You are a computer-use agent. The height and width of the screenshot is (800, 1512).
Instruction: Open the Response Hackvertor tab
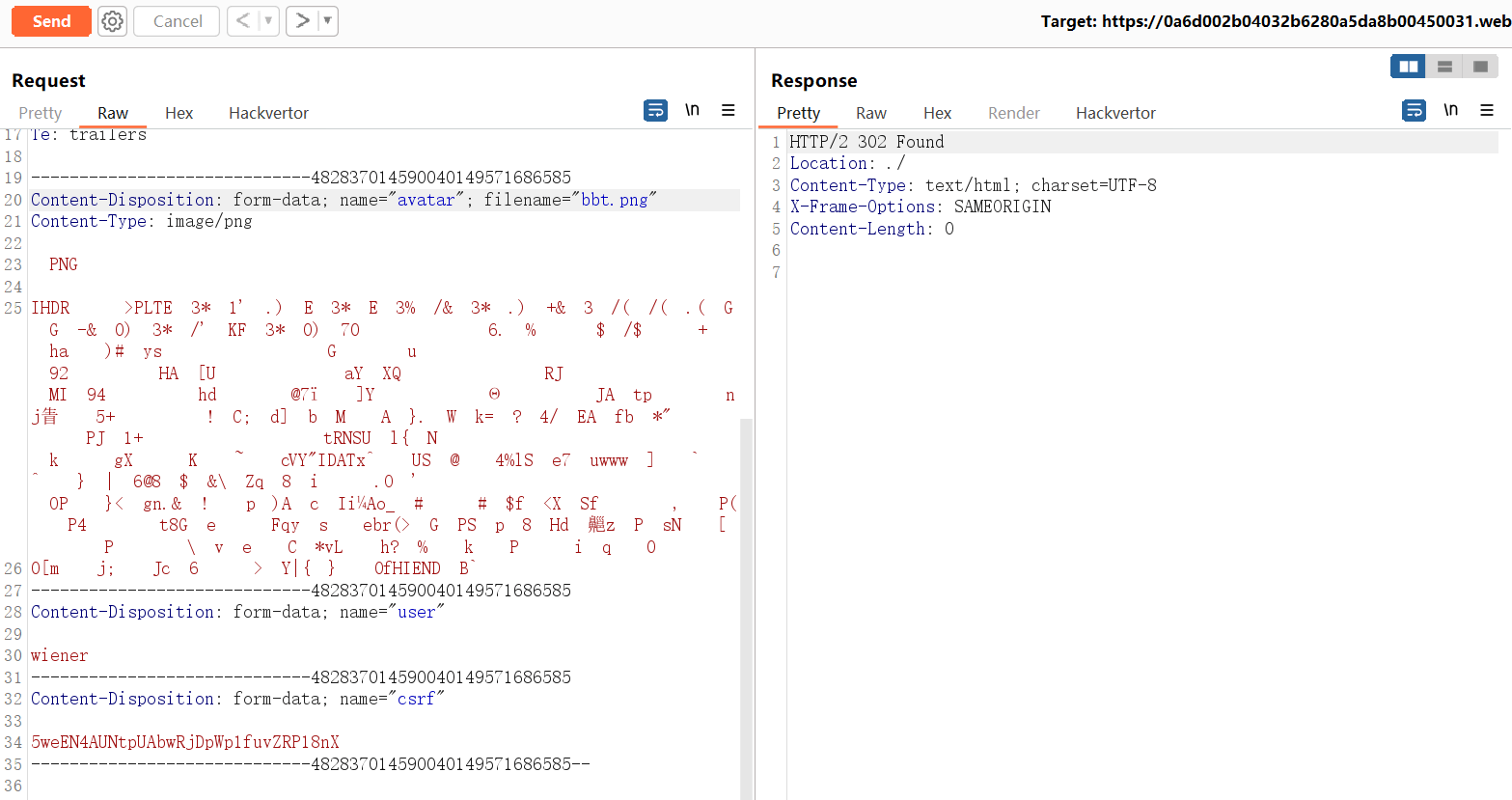(x=1115, y=113)
